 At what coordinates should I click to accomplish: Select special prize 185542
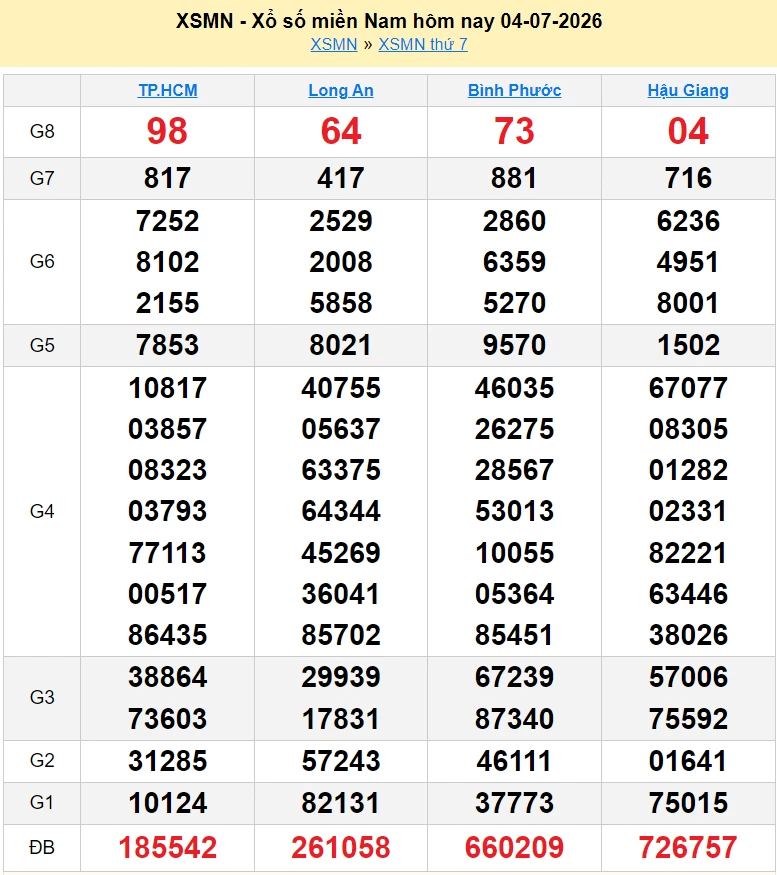(167, 848)
